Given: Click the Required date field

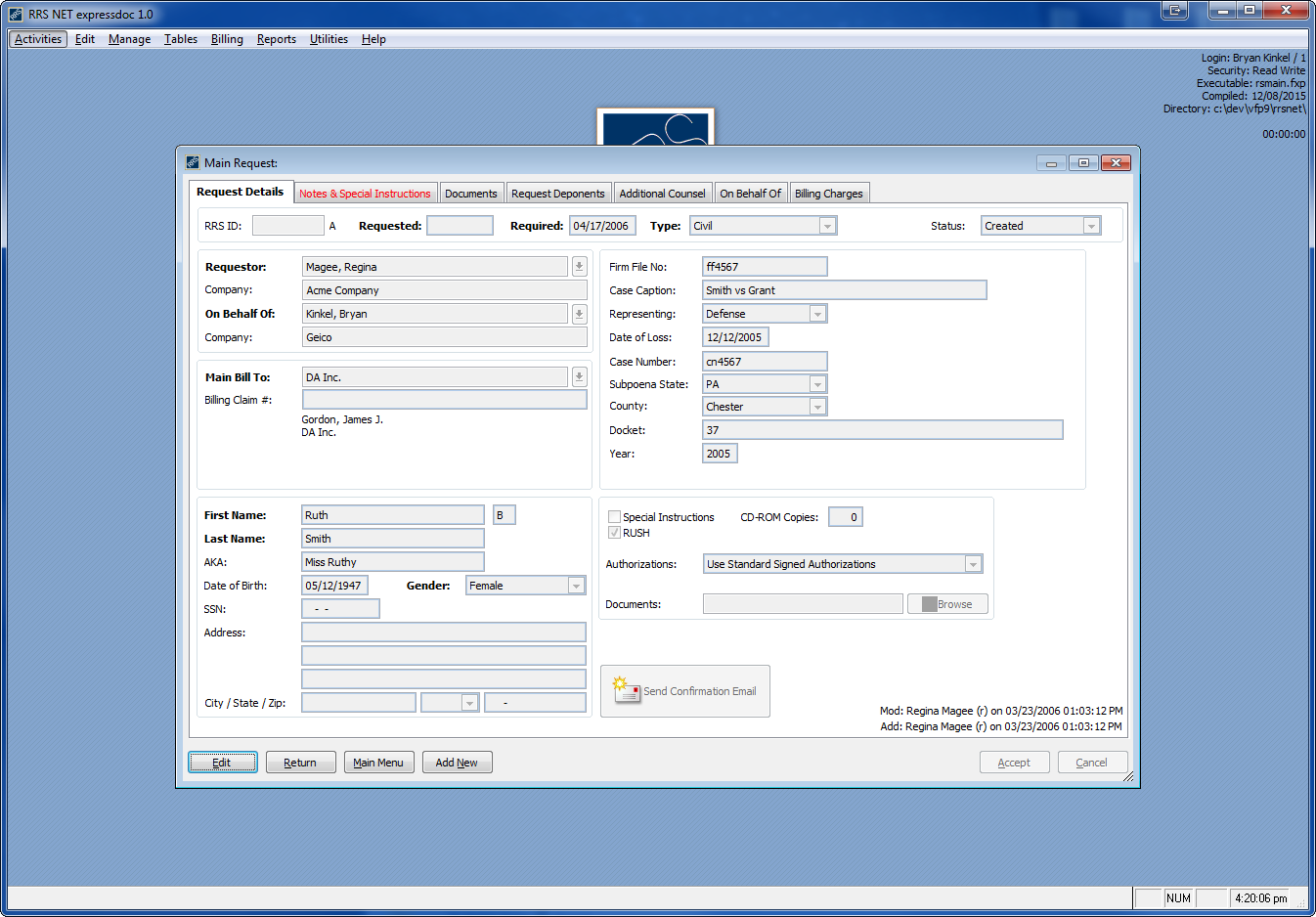Looking at the screenshot, I should [602, 226].
